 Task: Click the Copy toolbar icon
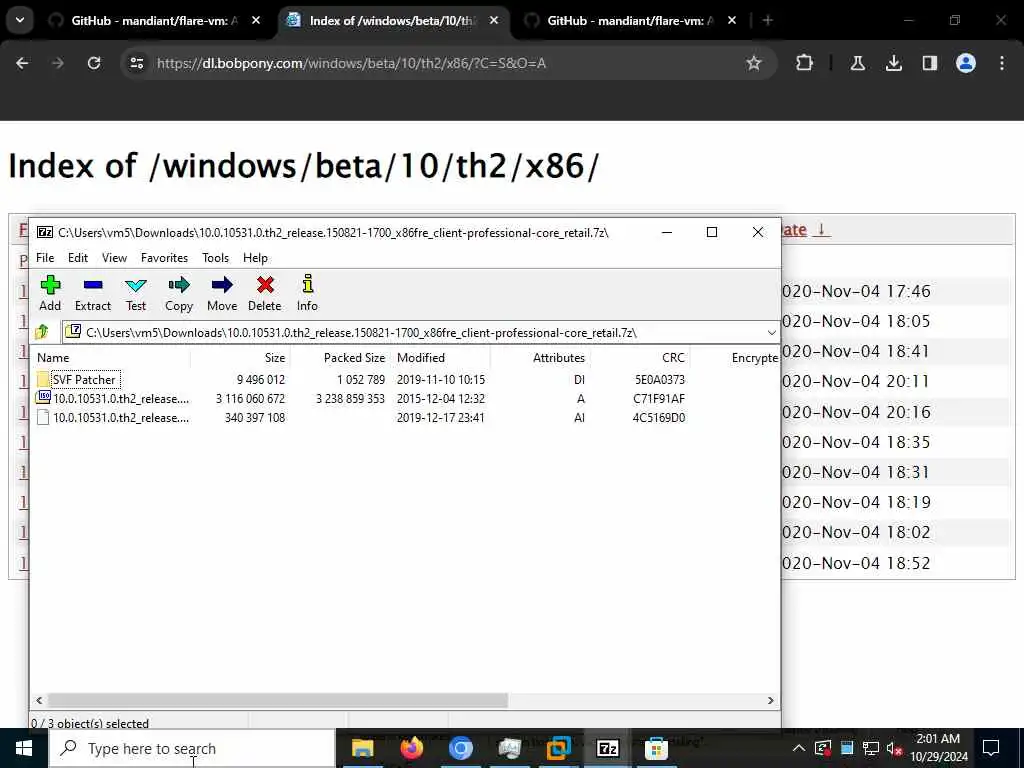click(178, 293)
